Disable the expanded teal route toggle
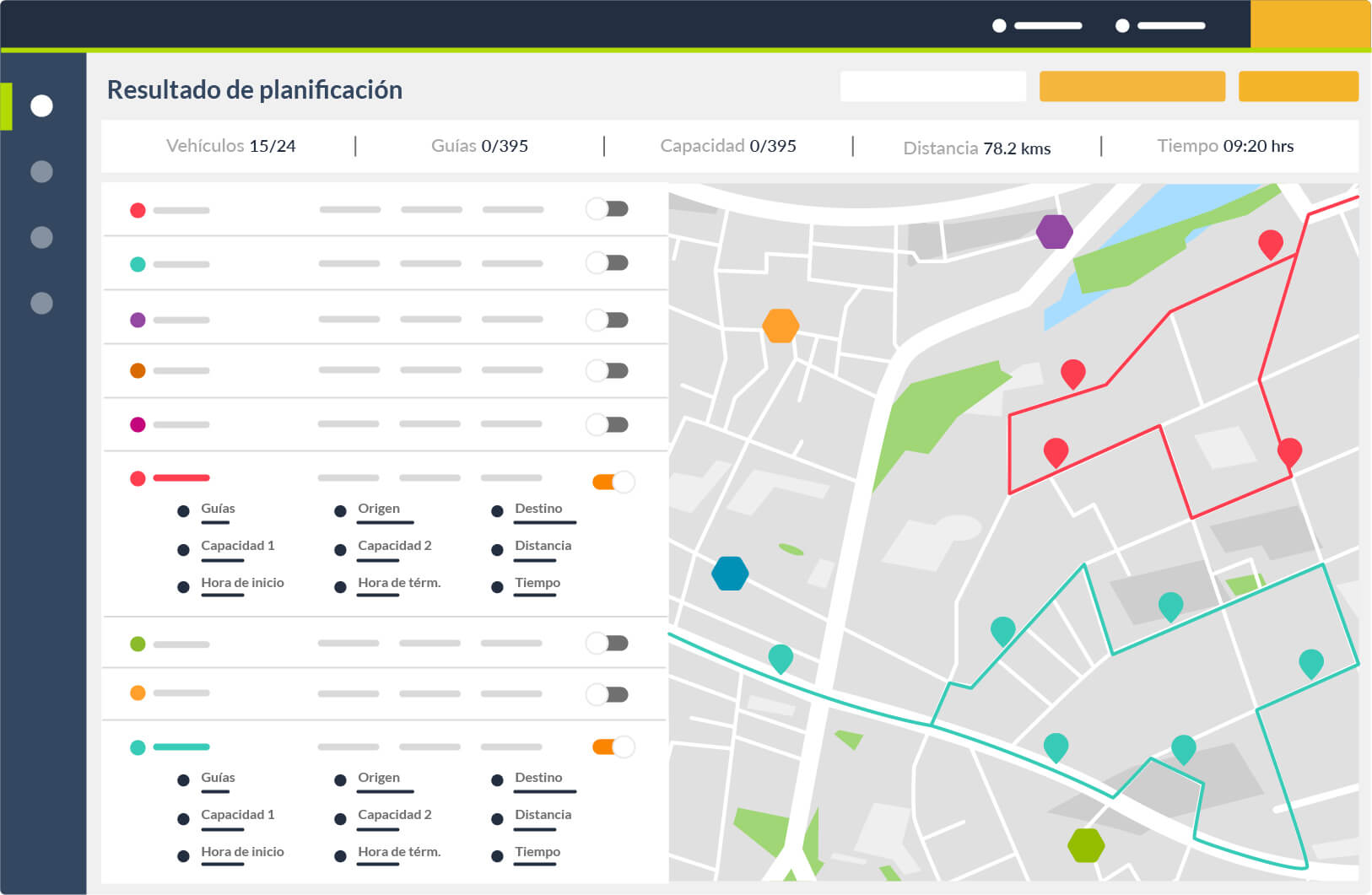Screen dimensions: 1372x895 [x=613, y=747]
